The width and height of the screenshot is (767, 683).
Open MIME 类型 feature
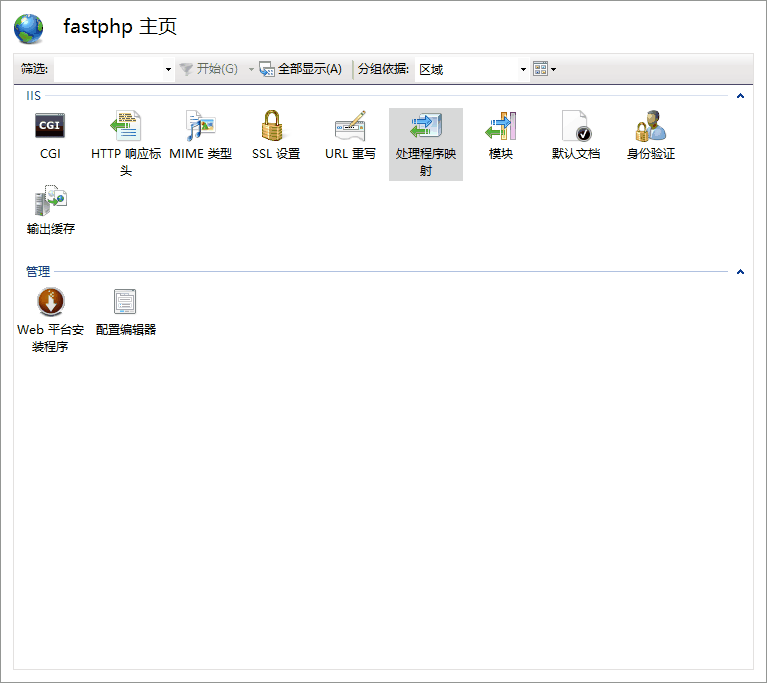(200, 127)
